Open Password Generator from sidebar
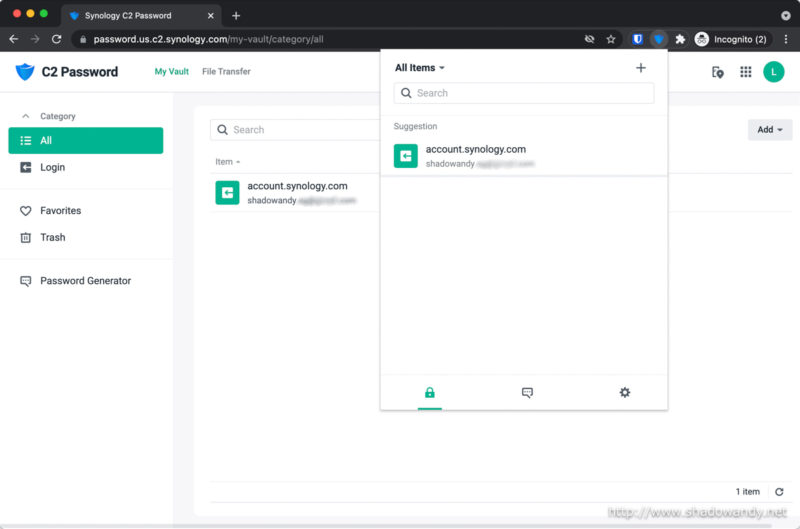Screen dimensions: 800x529 tap(85, 281)
